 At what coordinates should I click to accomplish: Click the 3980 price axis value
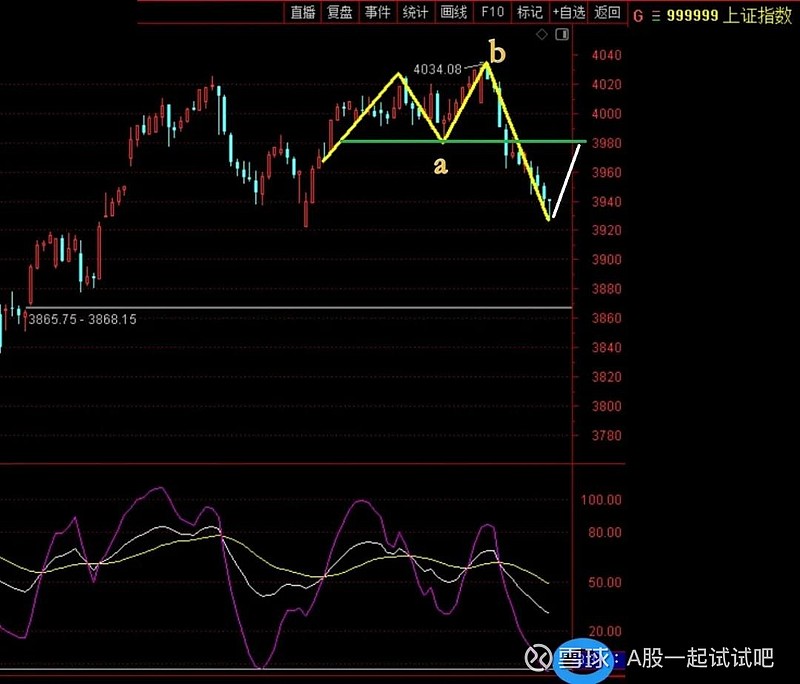606,143
